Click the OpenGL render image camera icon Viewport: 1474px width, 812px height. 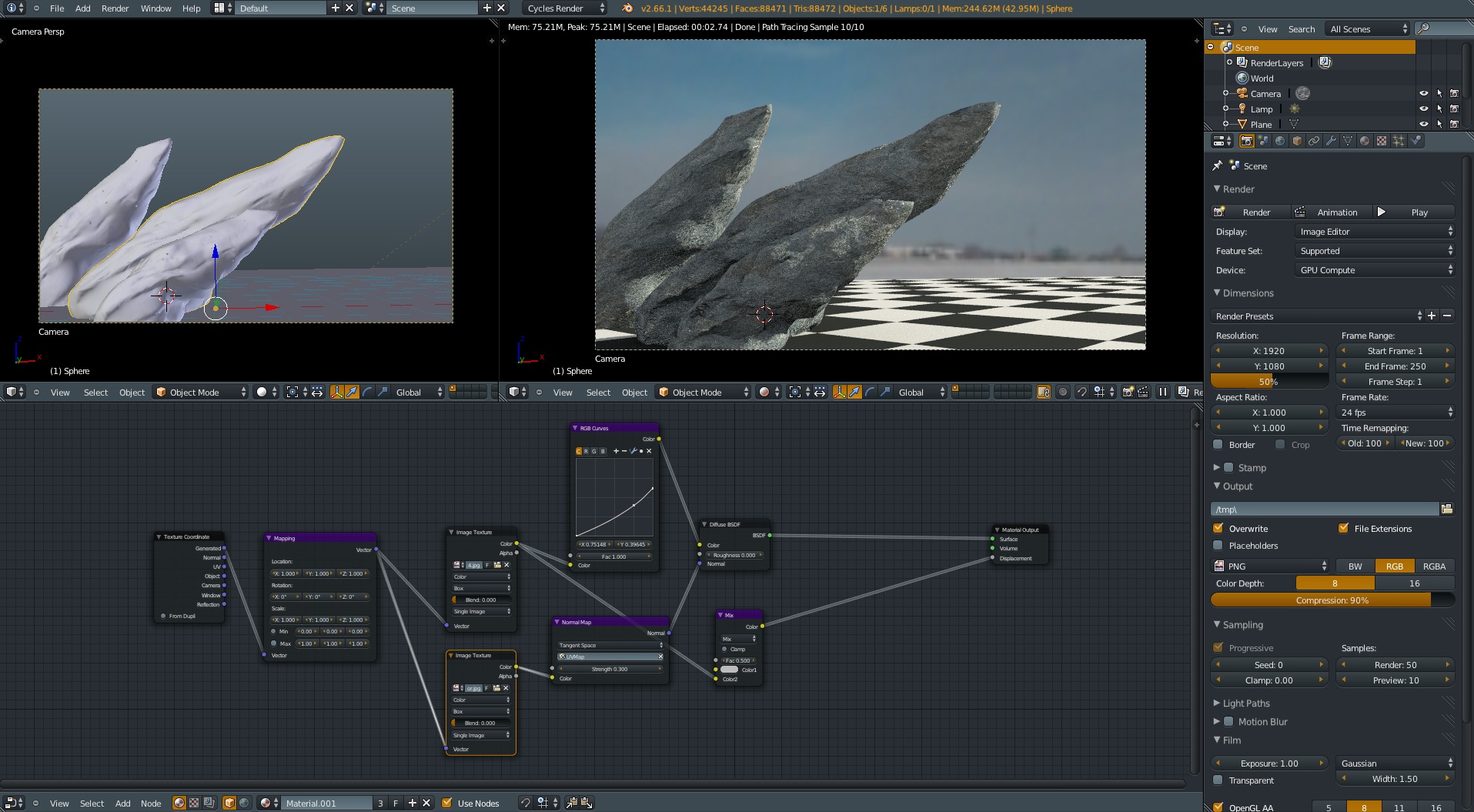[x=1128, y=392]
